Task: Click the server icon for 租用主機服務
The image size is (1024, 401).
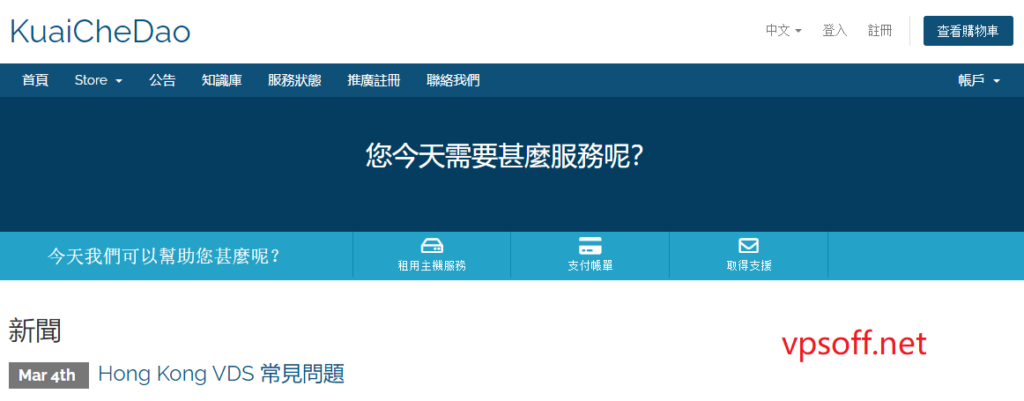Action: coord(431,246)
